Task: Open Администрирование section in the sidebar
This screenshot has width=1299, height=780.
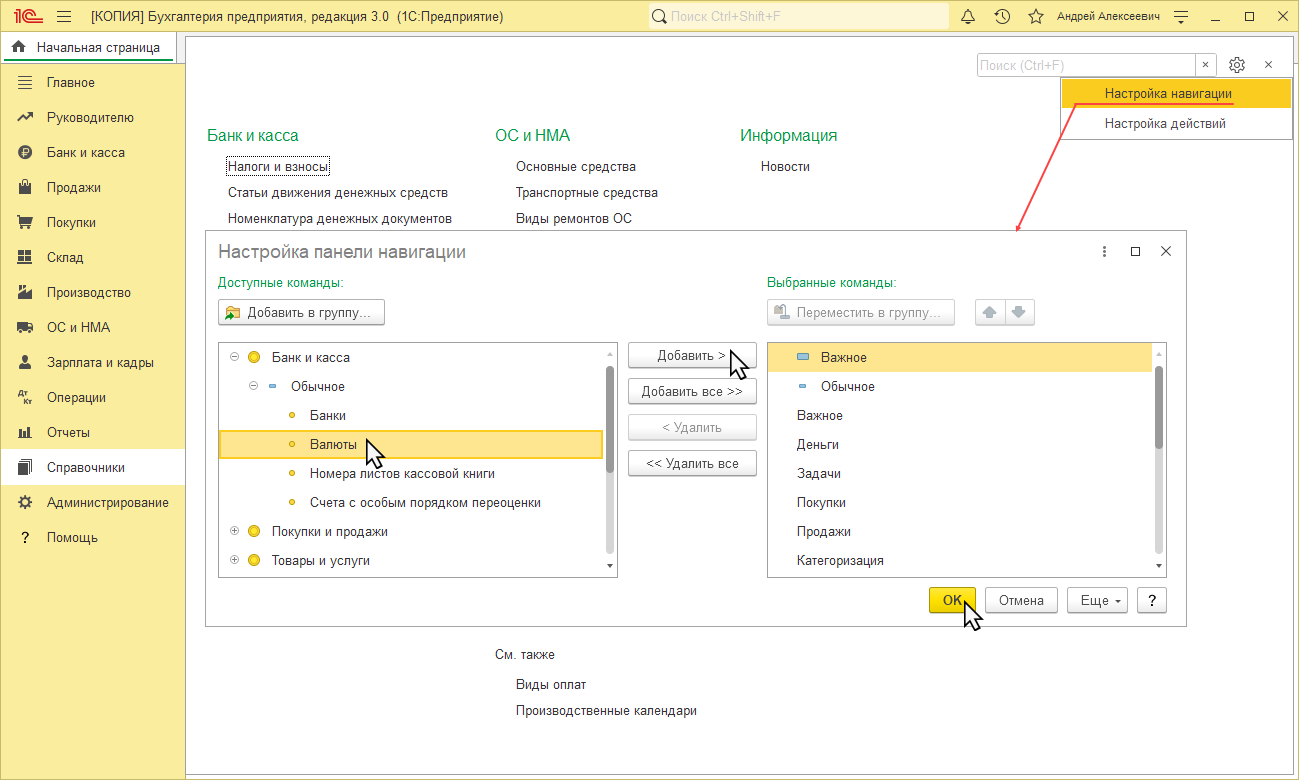Action: (x=92, y=502)
